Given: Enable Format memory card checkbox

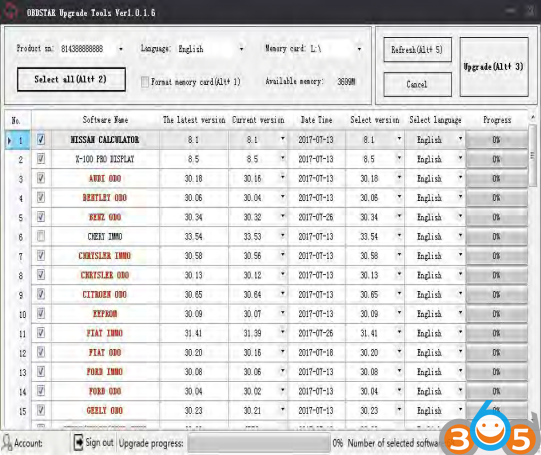Looking at the screenshot, I should click(x=145, y=82).
